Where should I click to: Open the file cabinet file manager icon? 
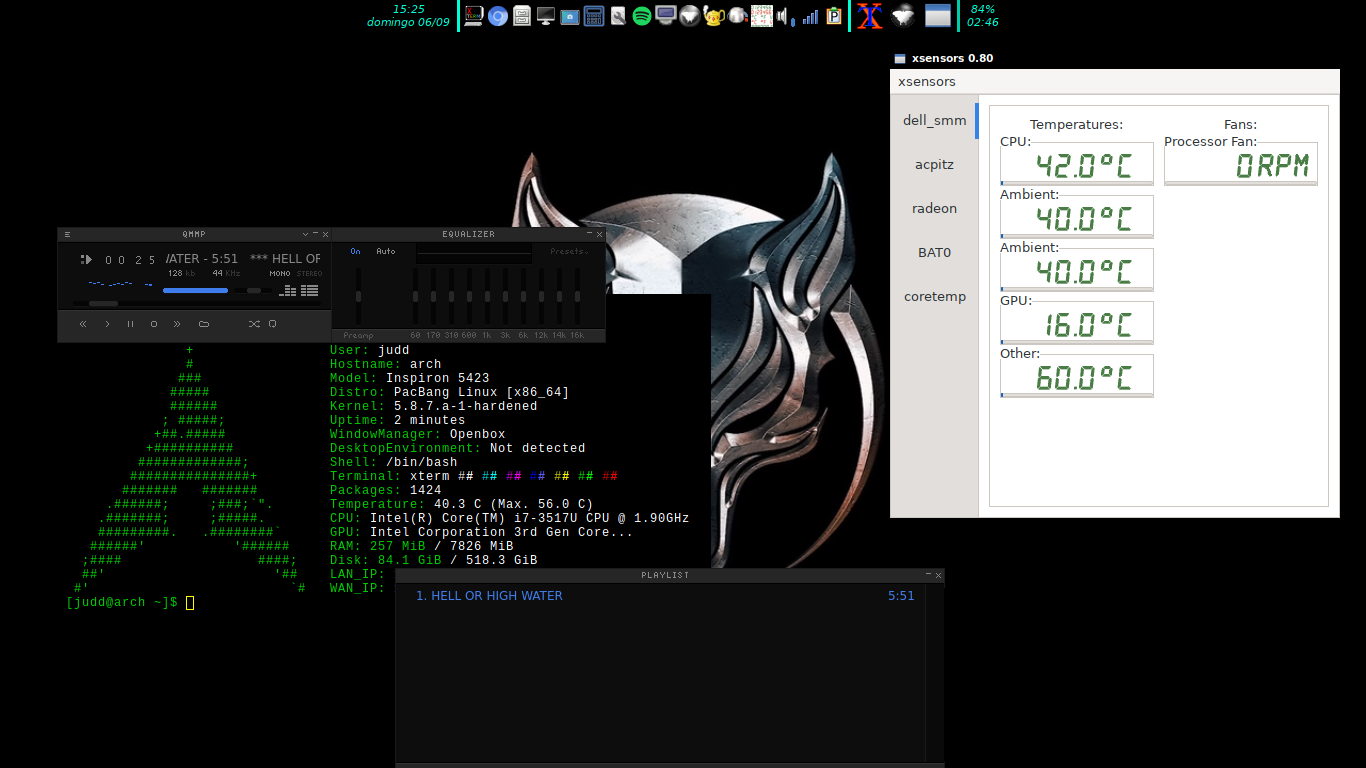tap(522, 16)
